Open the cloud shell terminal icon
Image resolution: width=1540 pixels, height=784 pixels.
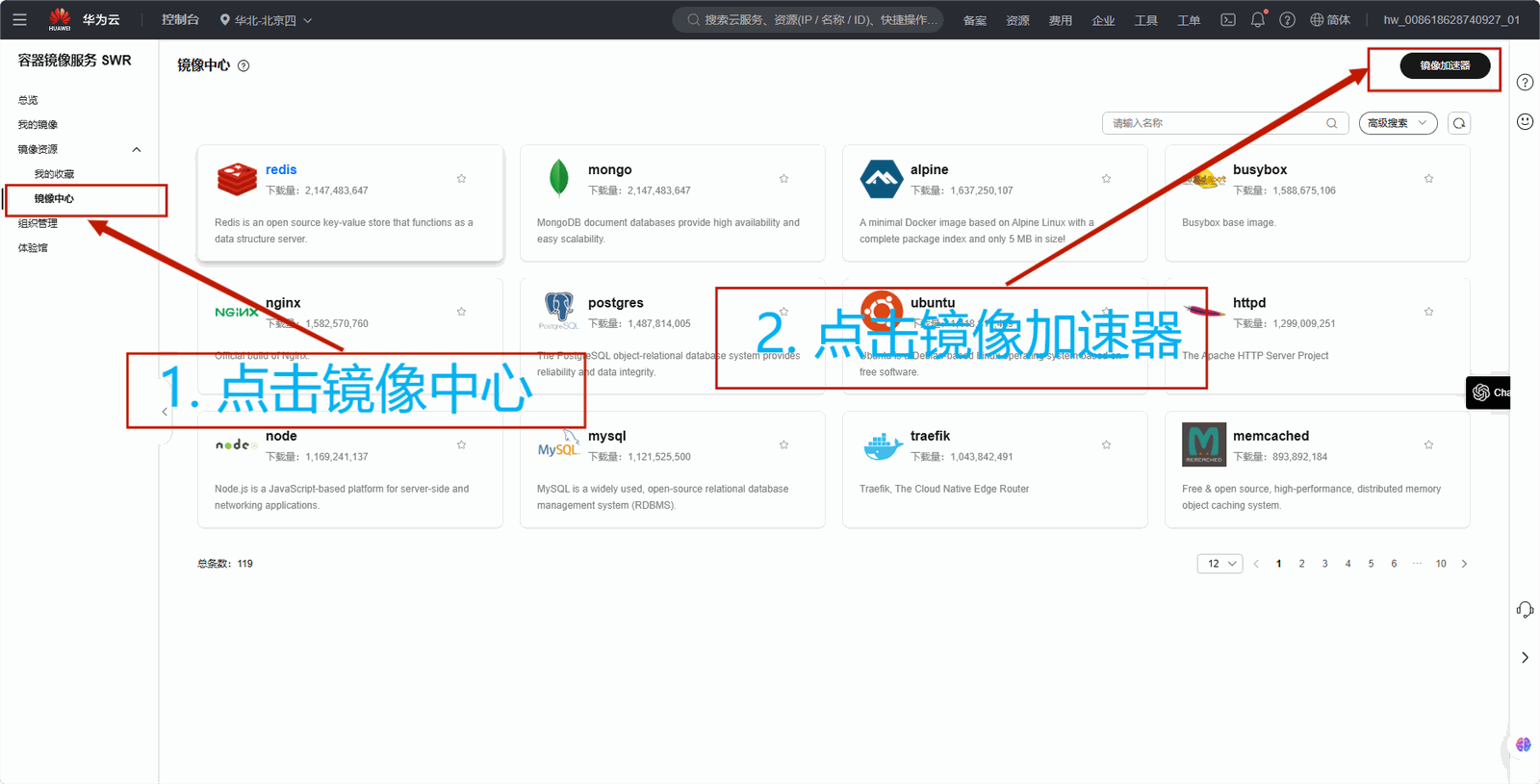tap(1228, 19)
